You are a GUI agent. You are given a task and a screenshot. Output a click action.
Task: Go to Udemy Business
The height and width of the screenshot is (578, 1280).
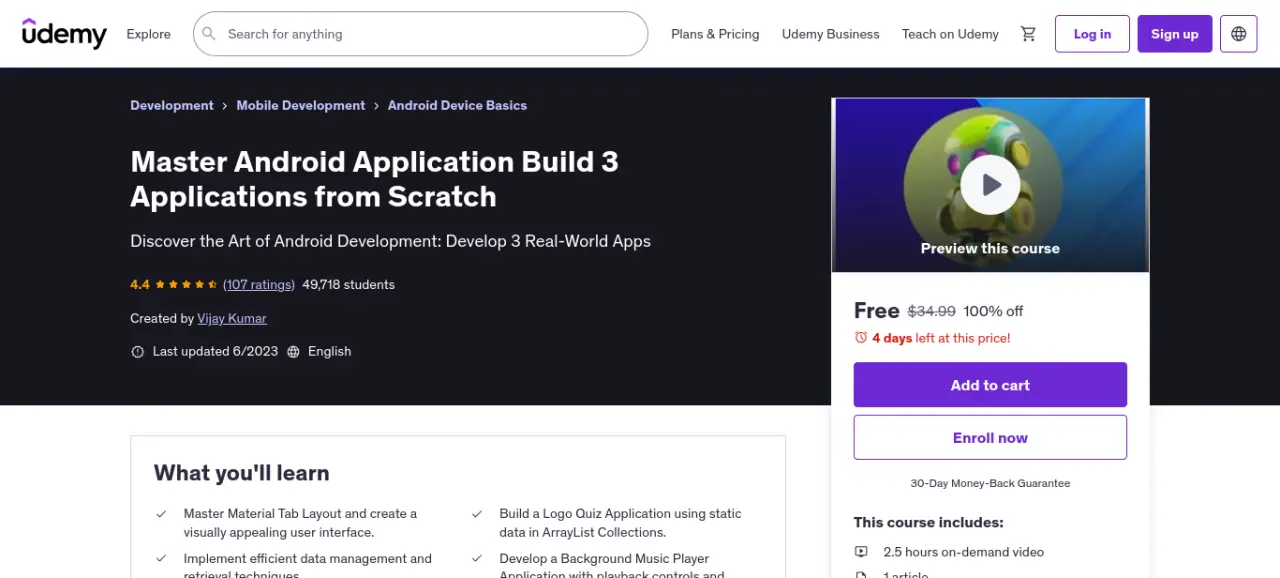pyautogui.click(x=831, y=34)
